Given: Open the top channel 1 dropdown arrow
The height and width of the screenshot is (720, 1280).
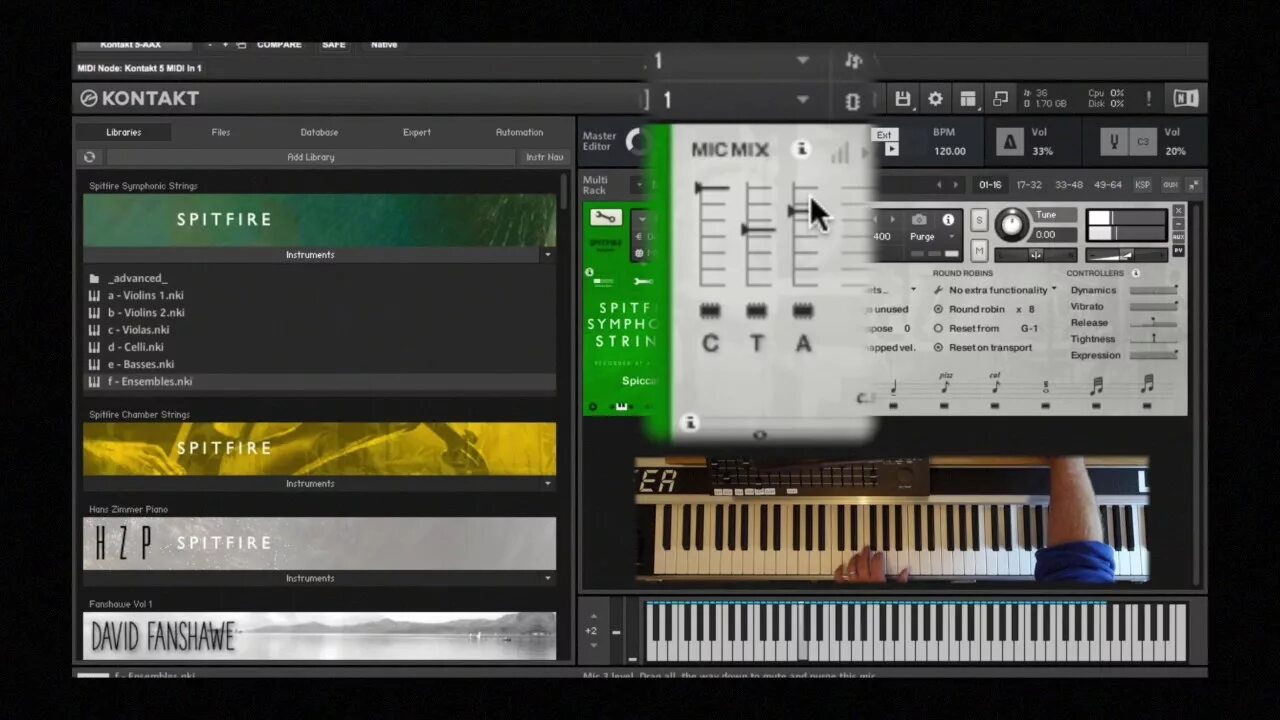Looking at the screenshot, I should [x=802, y=60].
